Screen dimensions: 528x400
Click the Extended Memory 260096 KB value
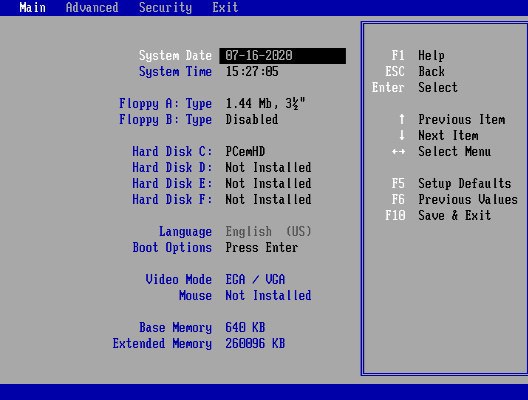pos(255,343)
